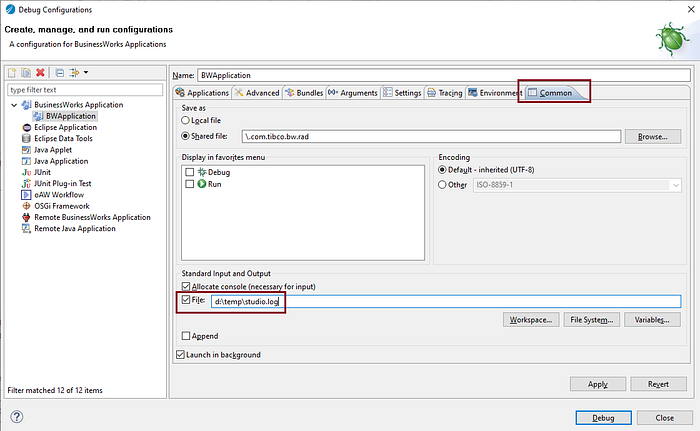Click the Shared file path field
This screenshot has width=700, height=431.
pyautogui.click(x=431, y=136)
